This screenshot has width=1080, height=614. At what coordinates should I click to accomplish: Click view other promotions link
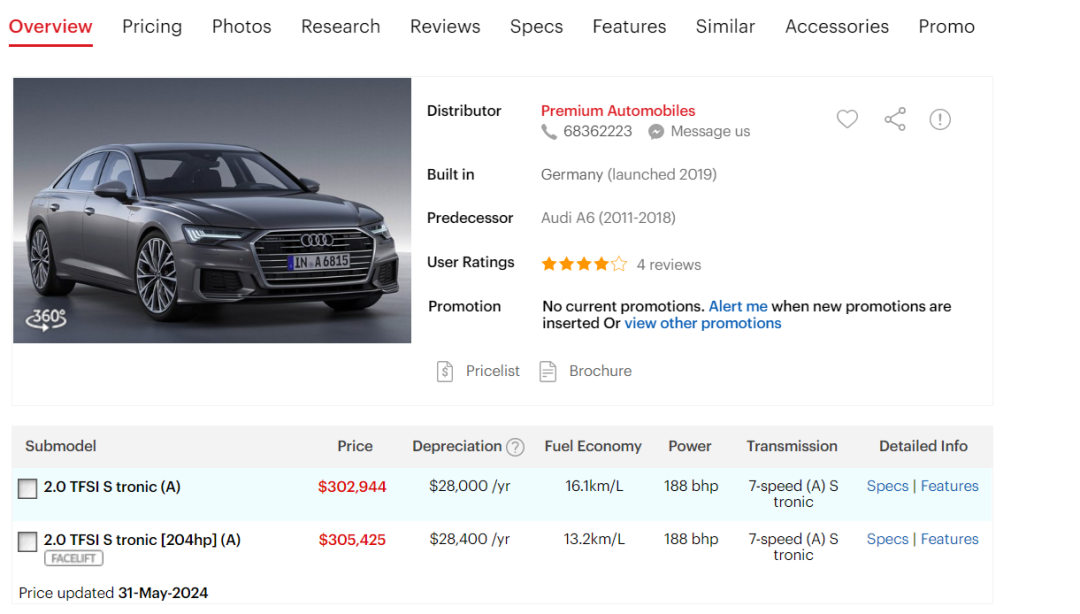click(x=703, y=324)
